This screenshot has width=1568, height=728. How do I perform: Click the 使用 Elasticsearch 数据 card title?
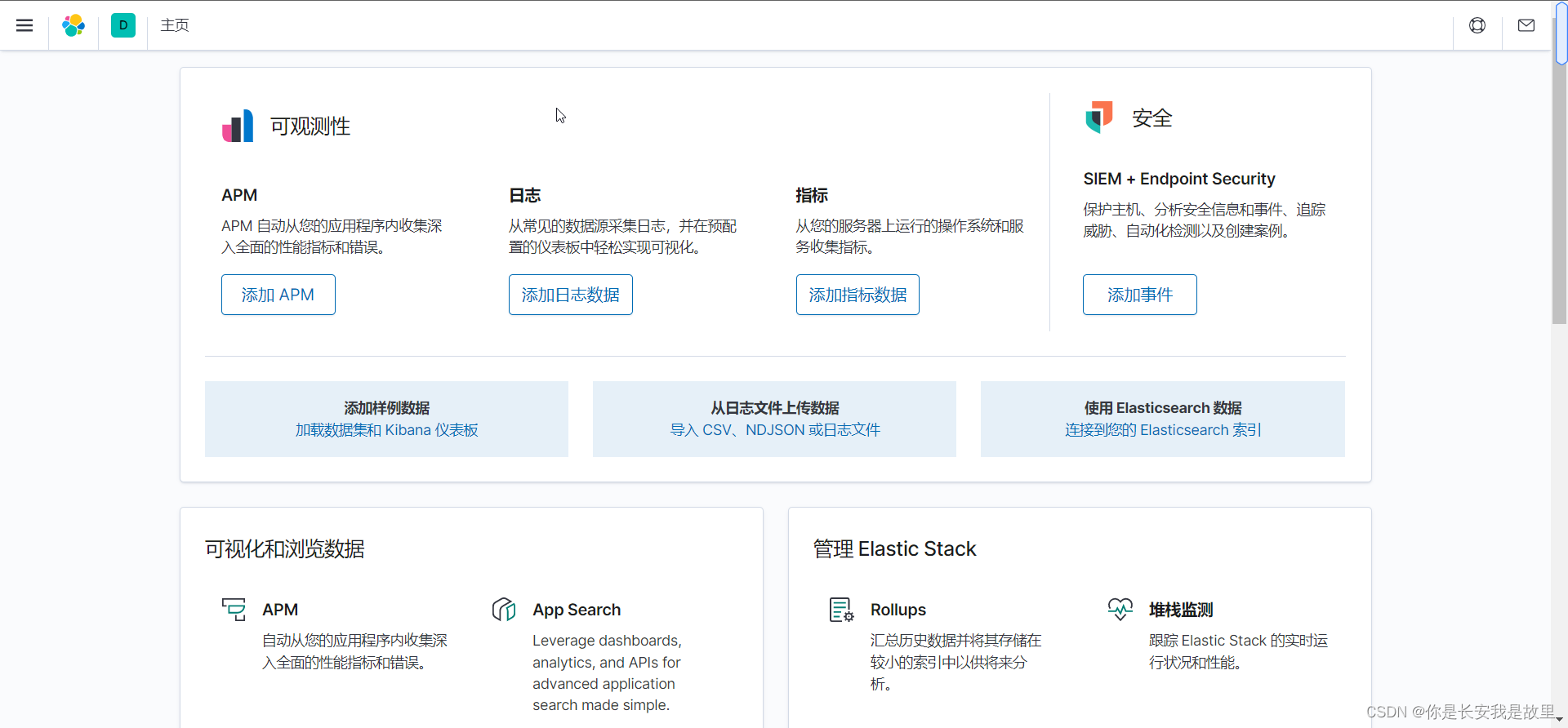click(x=1163, y=408)
